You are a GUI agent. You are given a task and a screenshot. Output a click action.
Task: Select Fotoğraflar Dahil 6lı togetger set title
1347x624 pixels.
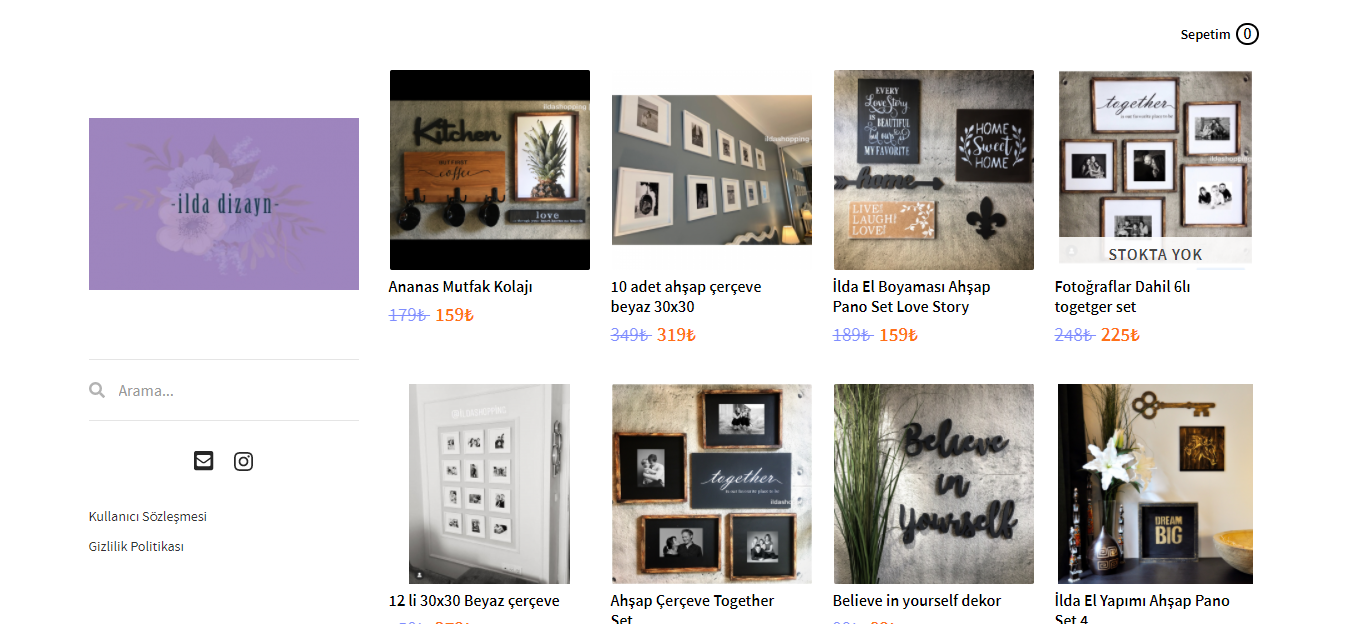(1123, 297)
